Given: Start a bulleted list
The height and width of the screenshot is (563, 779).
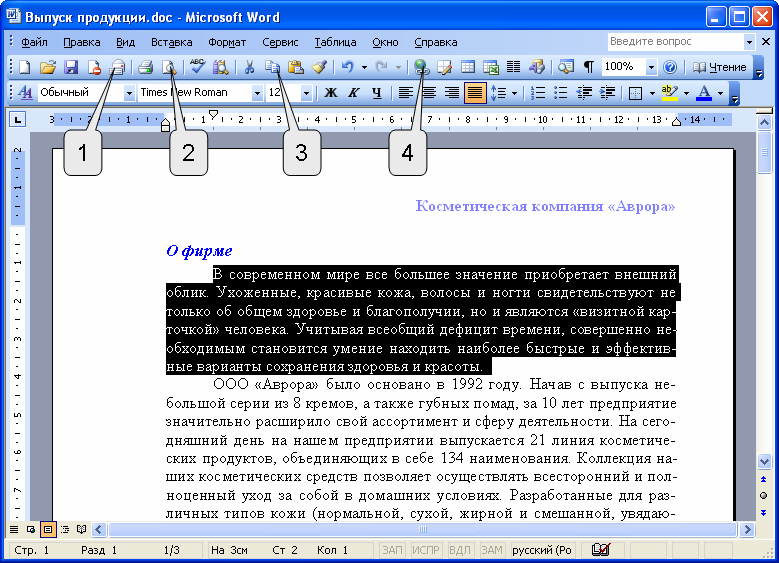Looking at the screenshot, I should (x=560, y=92).
